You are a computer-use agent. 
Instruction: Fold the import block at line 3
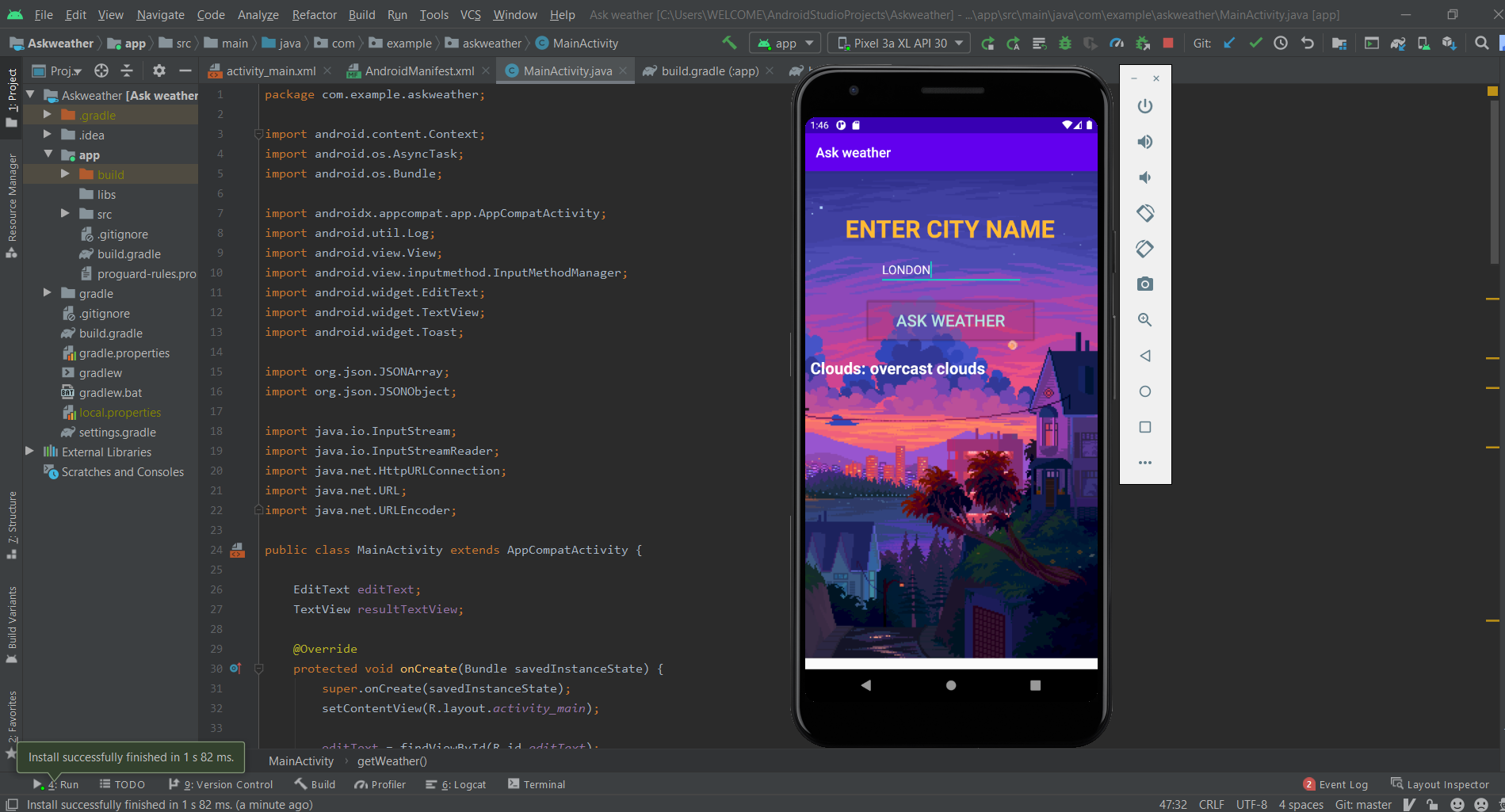click(x=258, y=134)
